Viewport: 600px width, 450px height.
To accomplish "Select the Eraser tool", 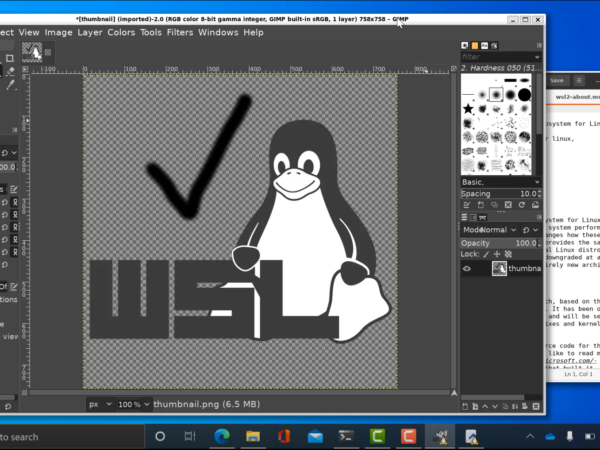I will pyautogui.click(x=10, y=71).
